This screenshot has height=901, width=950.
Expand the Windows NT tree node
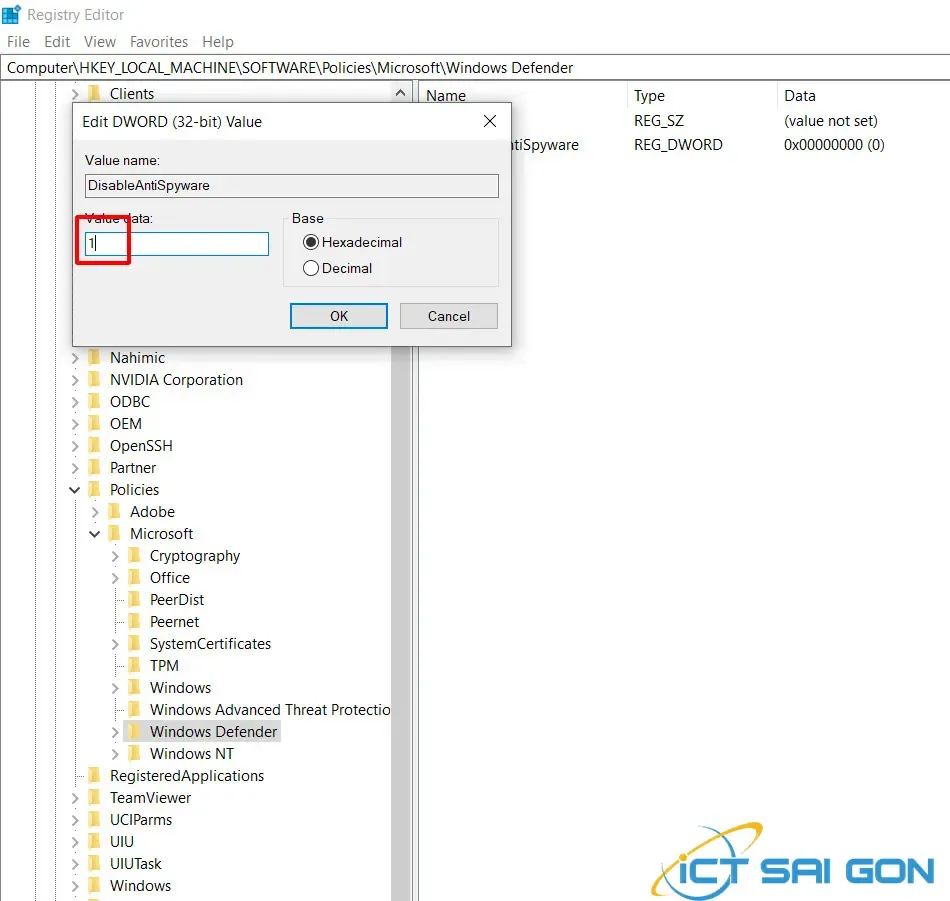tap(116, 753)
